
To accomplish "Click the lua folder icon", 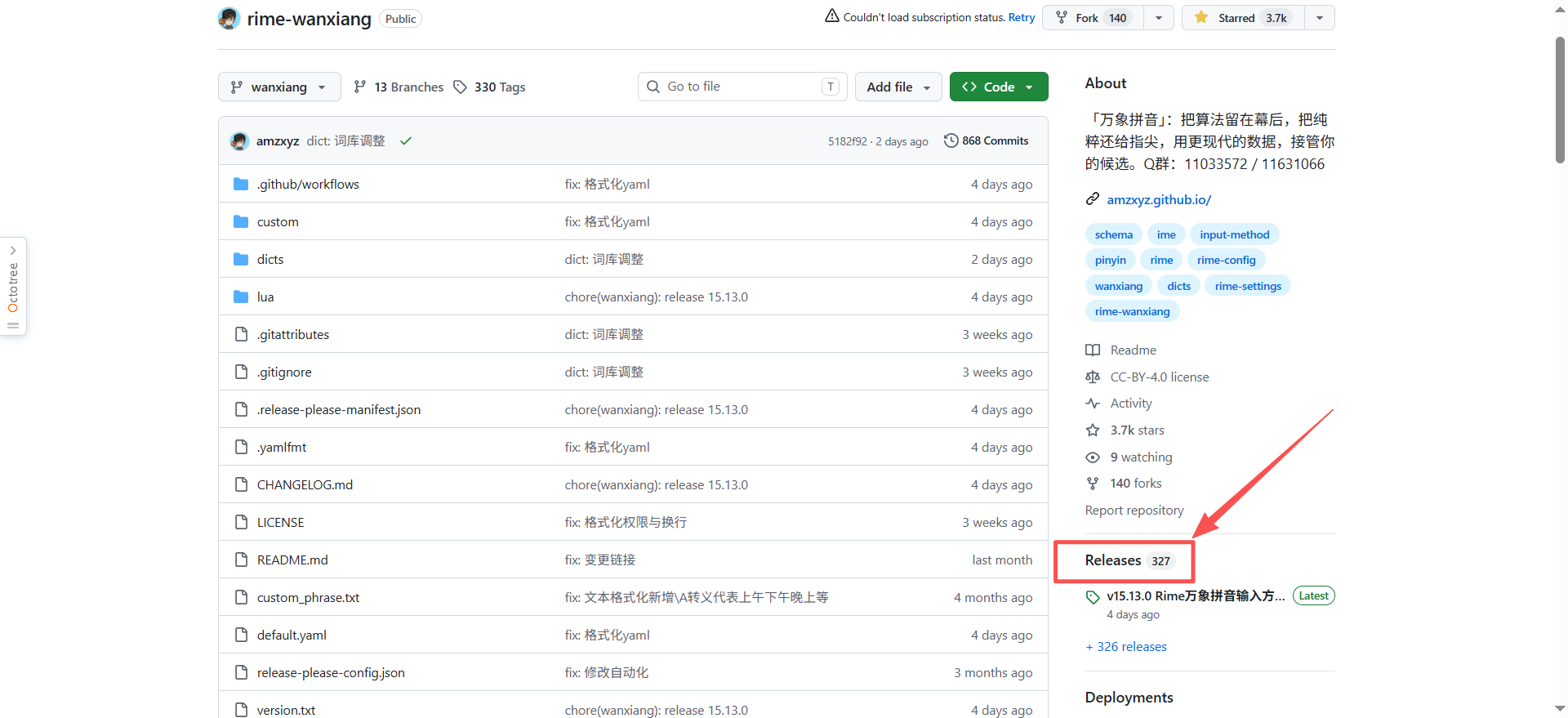I will [x=241, y=297].
